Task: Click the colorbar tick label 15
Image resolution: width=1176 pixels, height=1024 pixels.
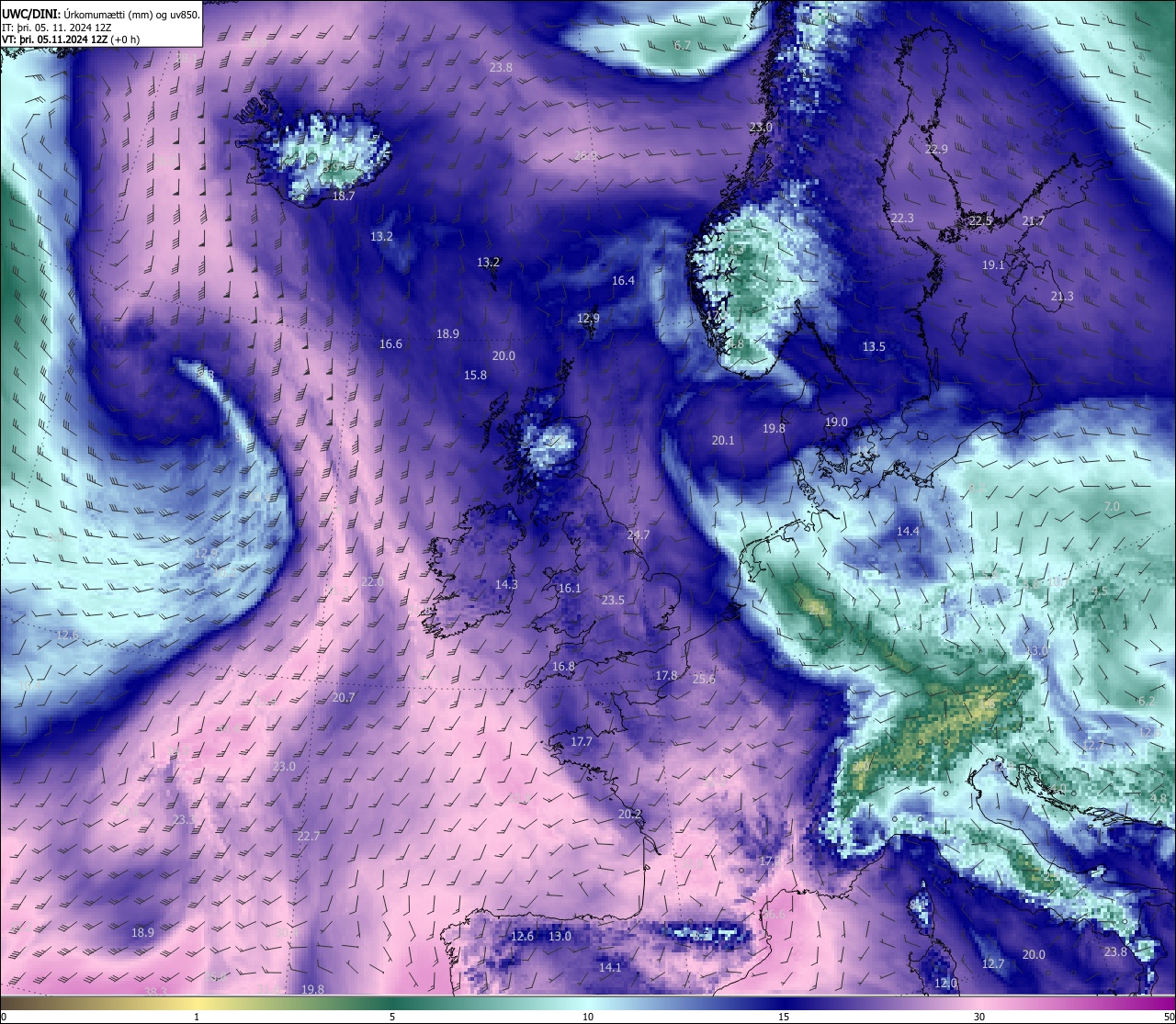Action: point(784,1017)
